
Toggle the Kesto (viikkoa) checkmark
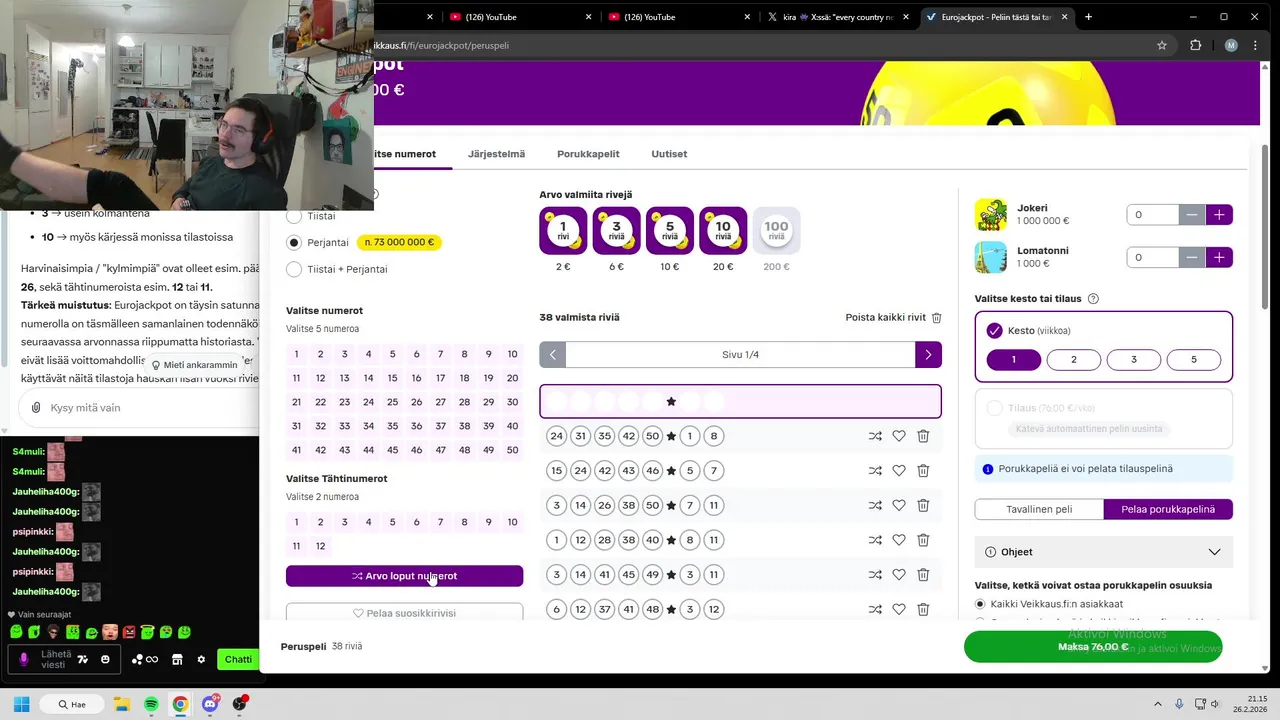(994, 331)
